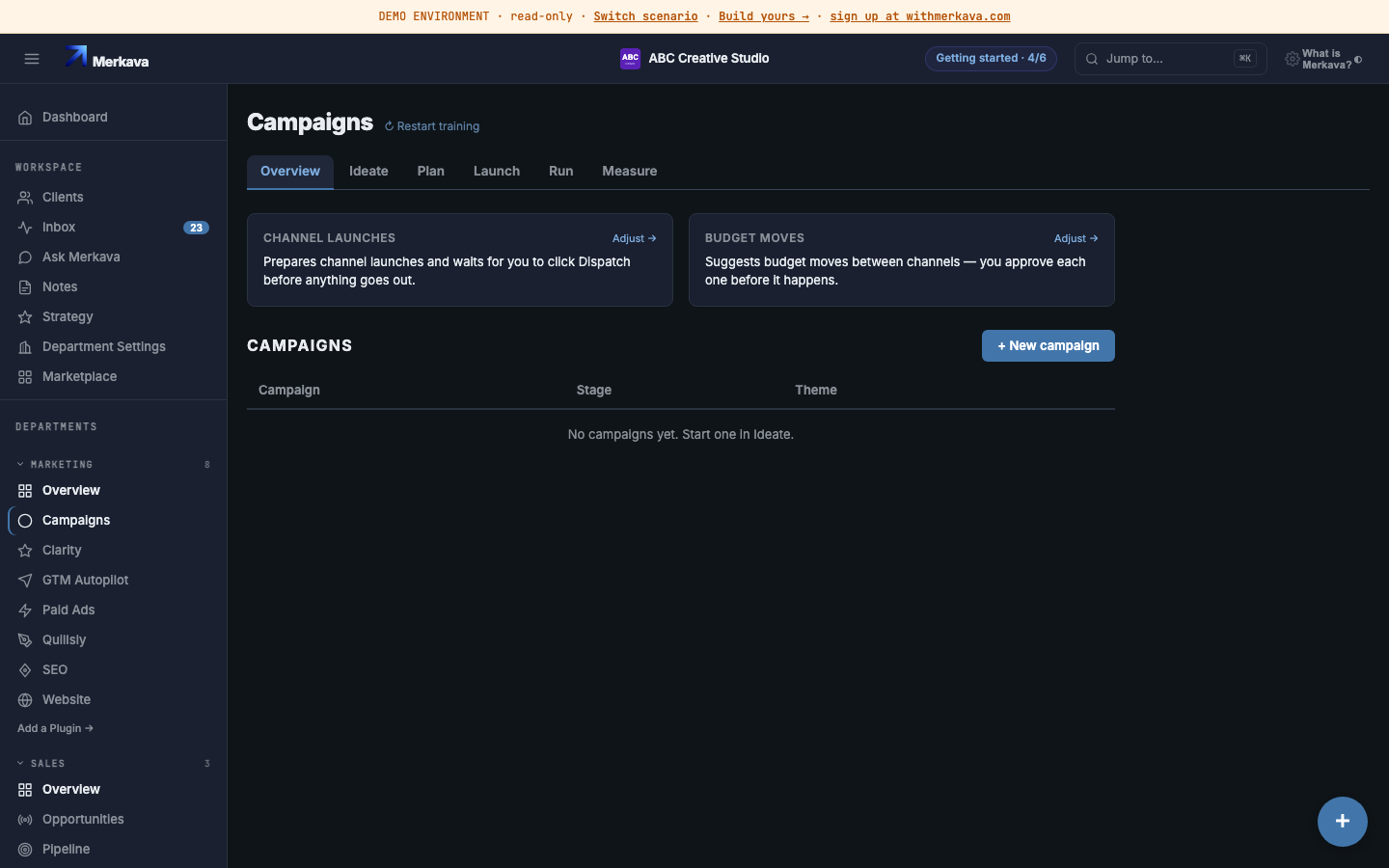Image resolution: width=1389 pixels, height=868 pixels.
Task: Click the Campaigns page heading
Action: [310, 122]
